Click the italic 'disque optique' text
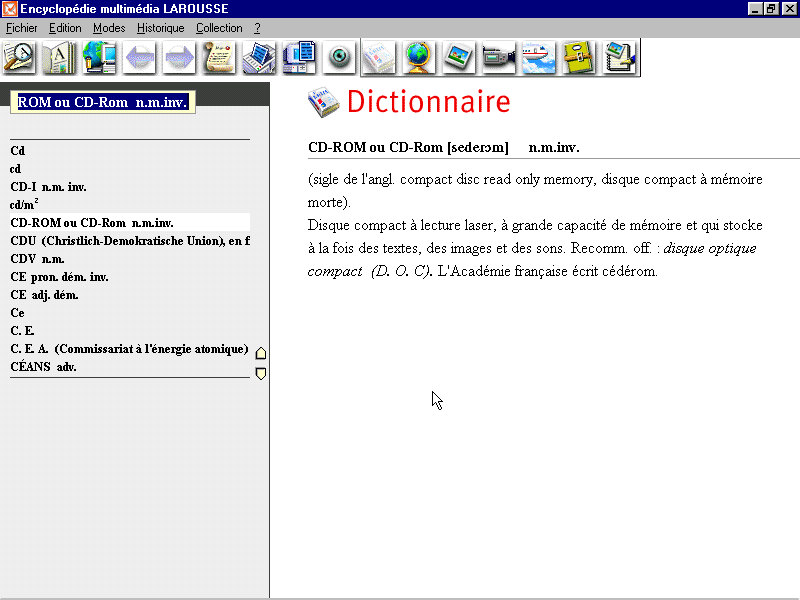Image resolution: width=800 pixels, height=600 pixels. coord(710,248)
